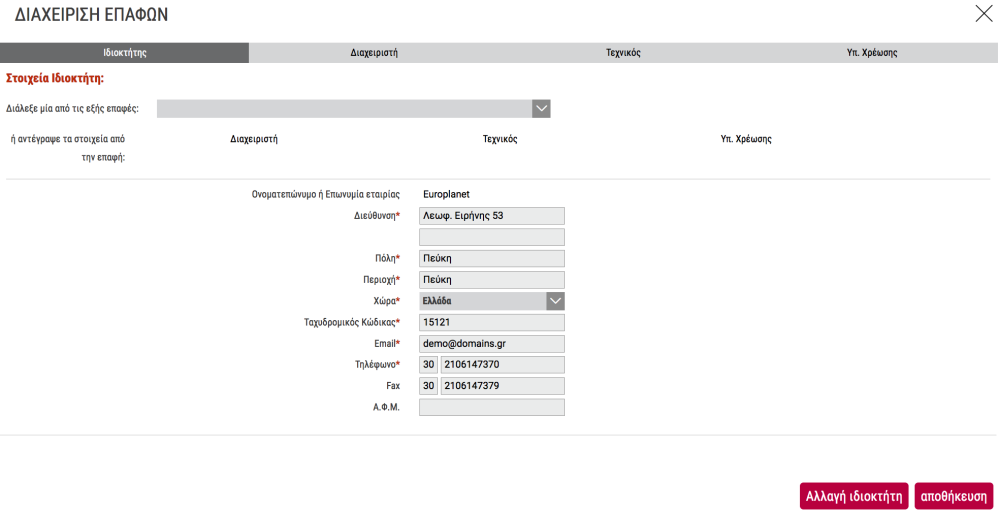The width and height of the screenshot is (1000, 512).
Task: Copy details from Διαχειριστή contact link
Action: (254, 139)
